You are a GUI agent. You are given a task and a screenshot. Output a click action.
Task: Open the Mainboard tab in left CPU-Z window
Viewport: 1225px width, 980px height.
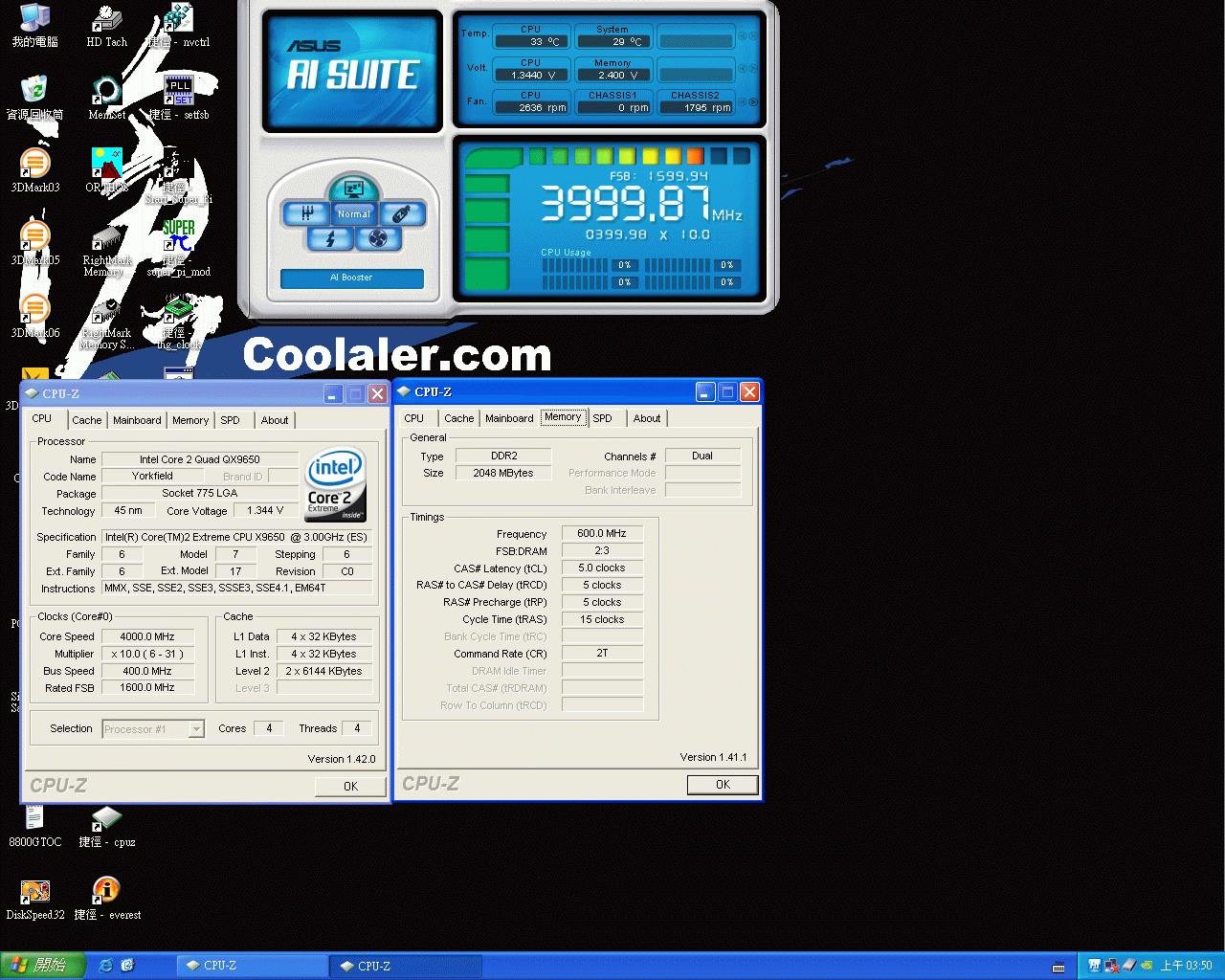[x=137, y=420]
